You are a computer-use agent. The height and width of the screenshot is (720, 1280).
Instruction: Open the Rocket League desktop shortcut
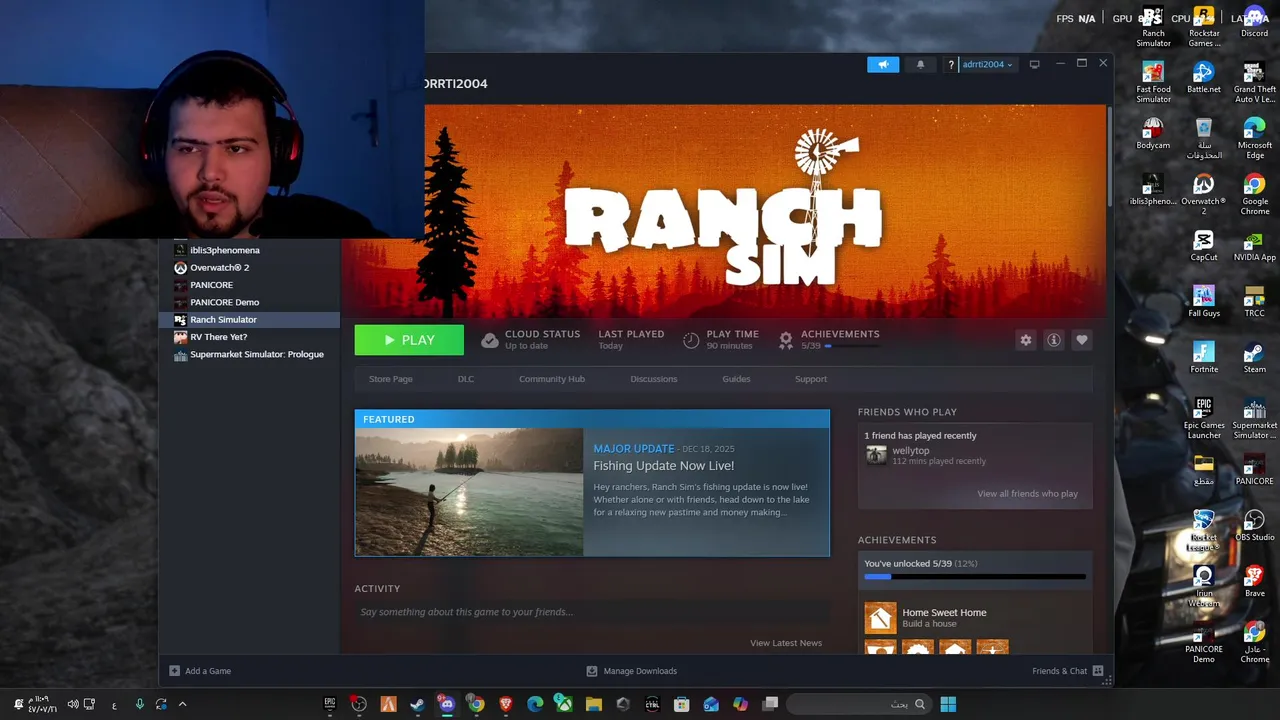[1204, 531]
